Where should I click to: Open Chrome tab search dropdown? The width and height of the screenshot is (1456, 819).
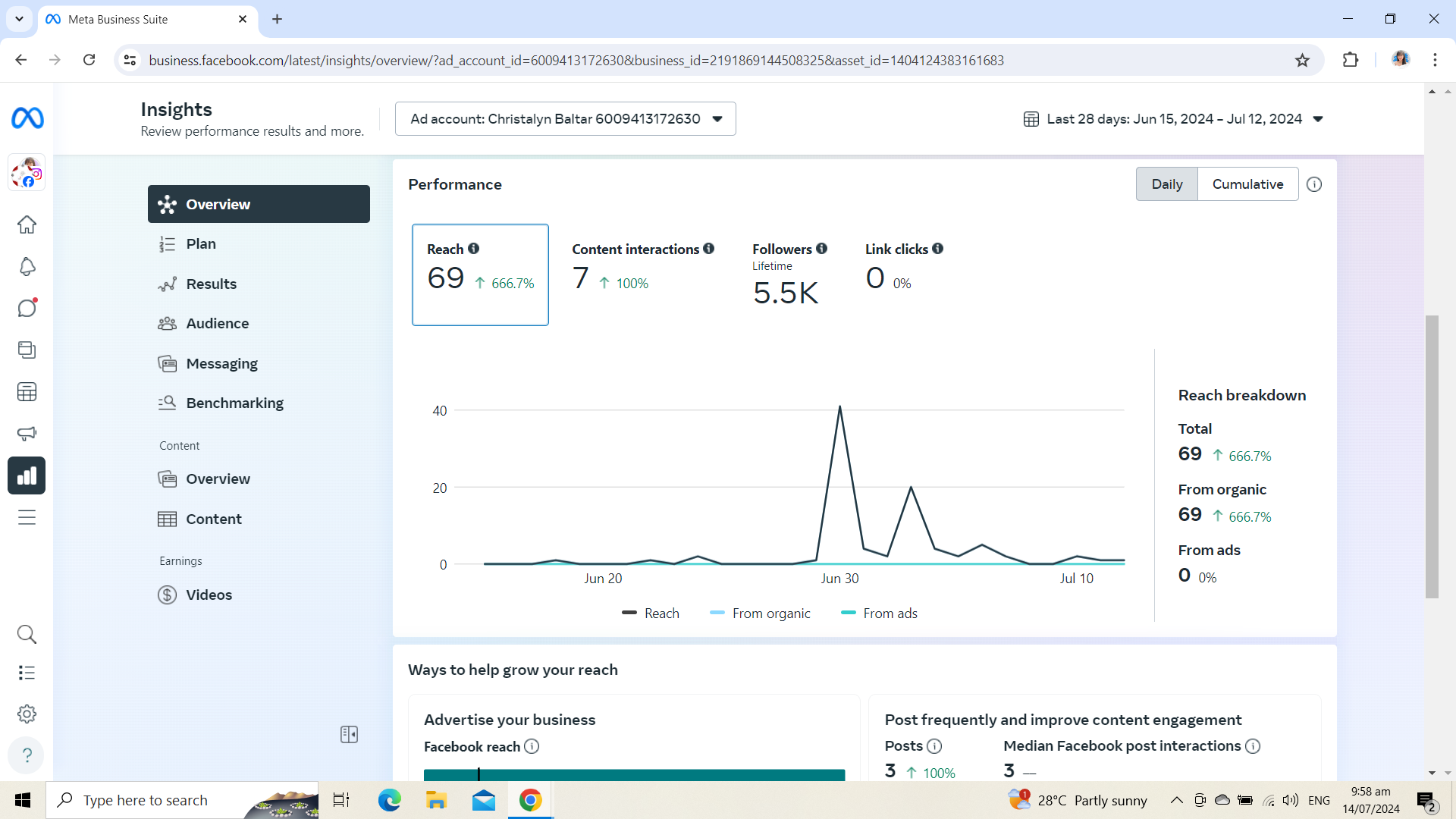(x=19, y=19)
